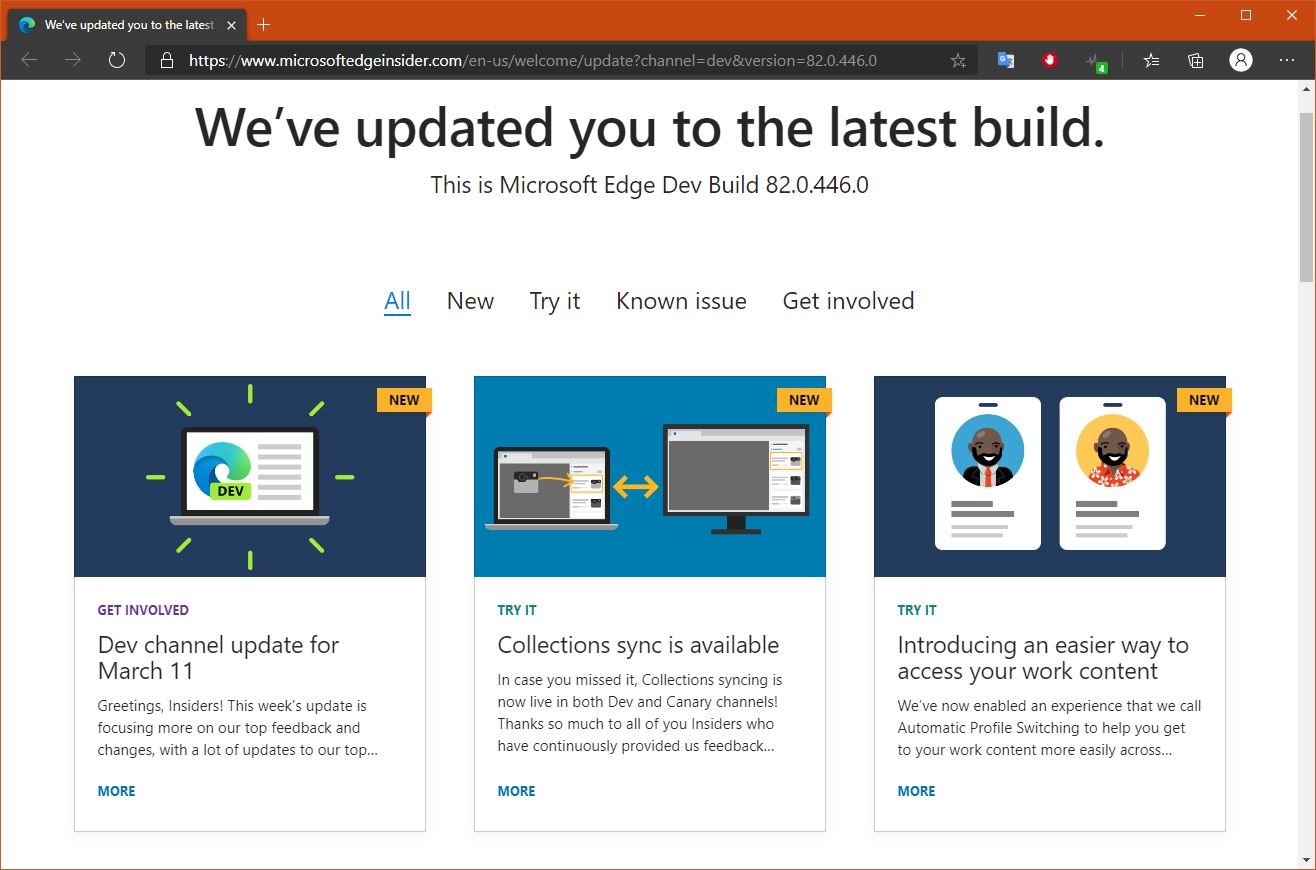Screen dimensions: 1316x870
Task: Add page to favorites star icon
Action: pos(958,60)
